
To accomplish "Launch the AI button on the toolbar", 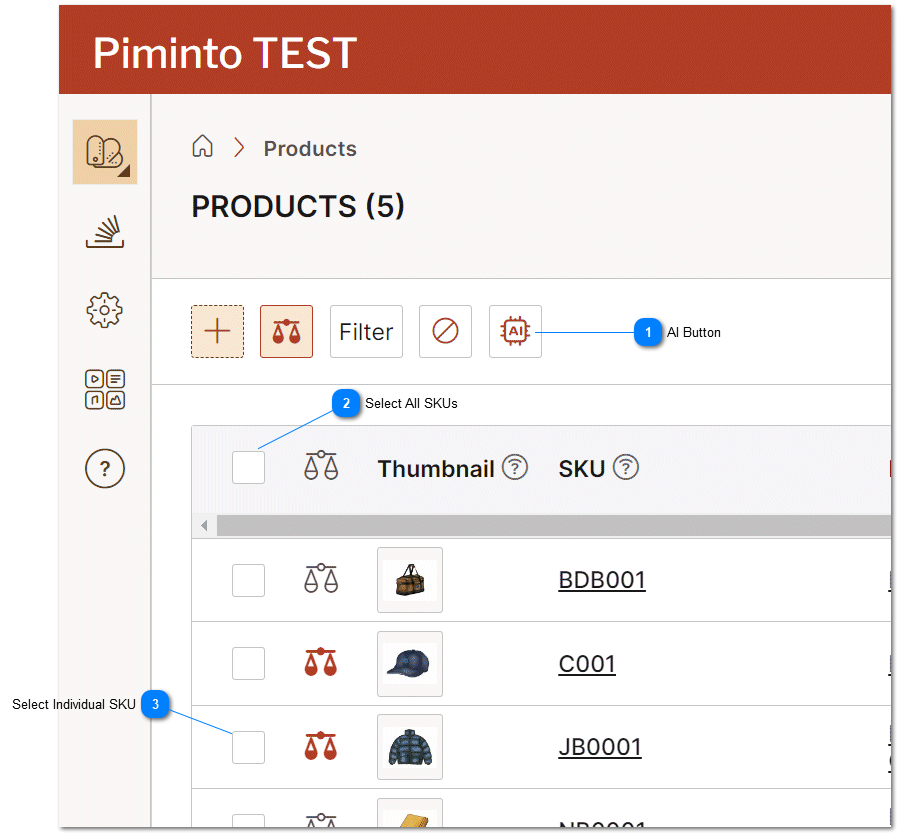I will [514, 331].
